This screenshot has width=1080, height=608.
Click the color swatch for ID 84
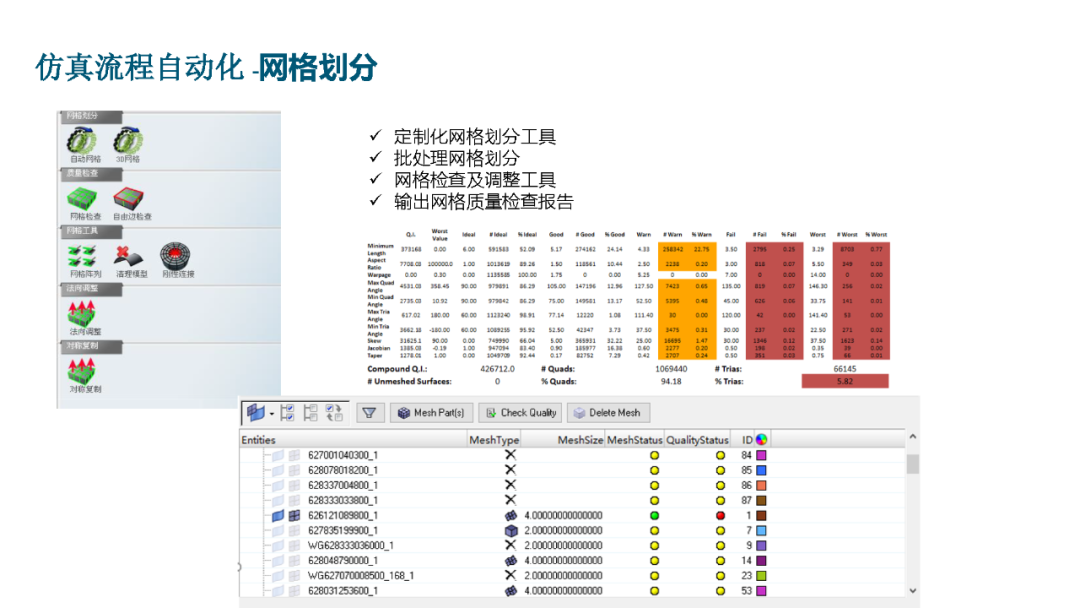(x=761, y=455)
